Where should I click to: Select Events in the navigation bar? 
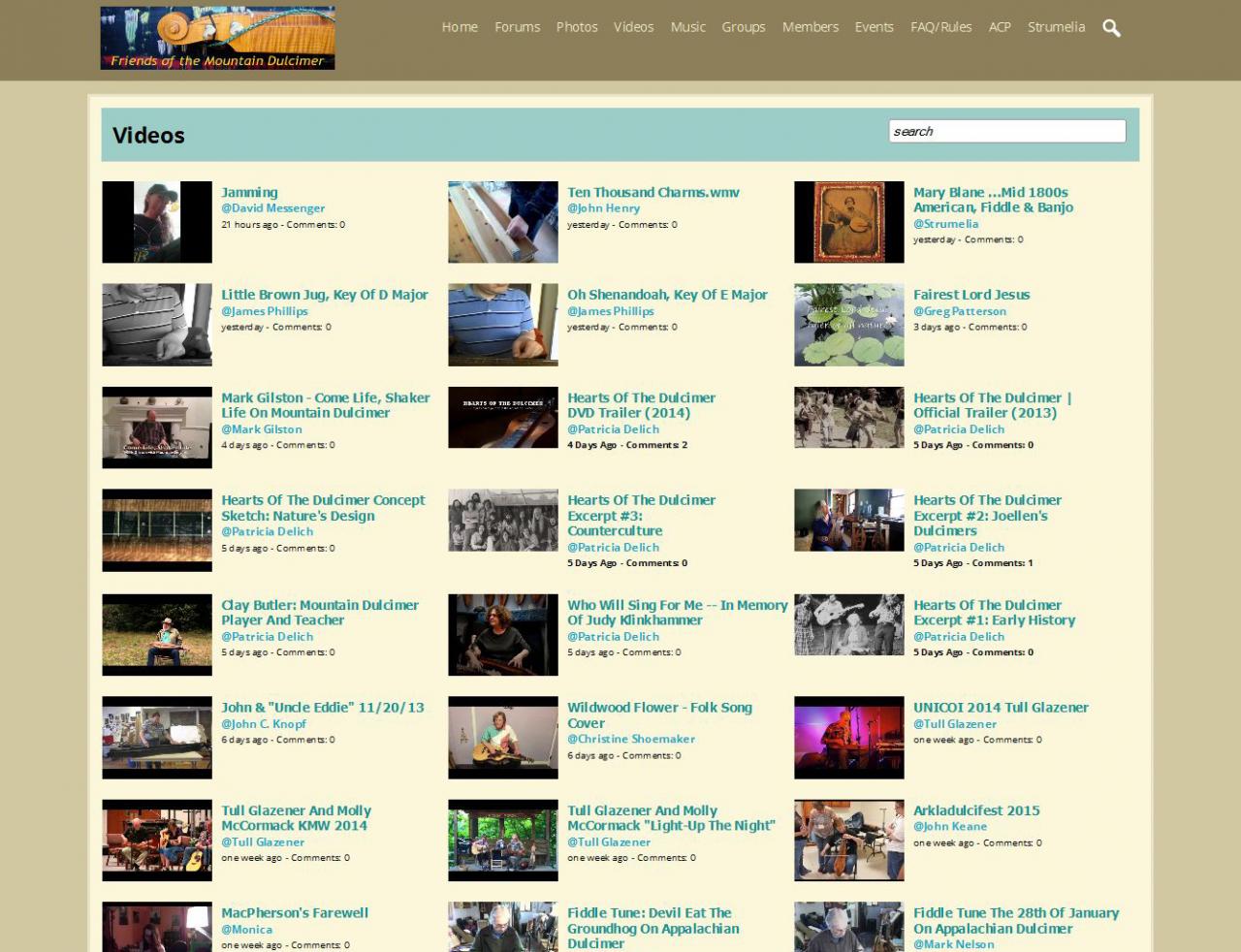(x=874, y=27)
